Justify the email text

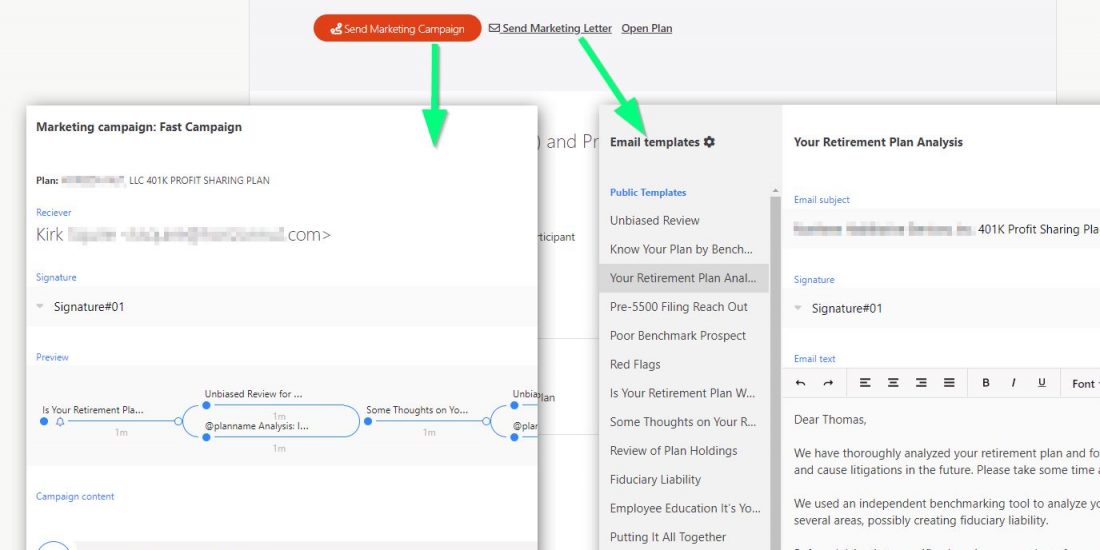pos(949,383)
